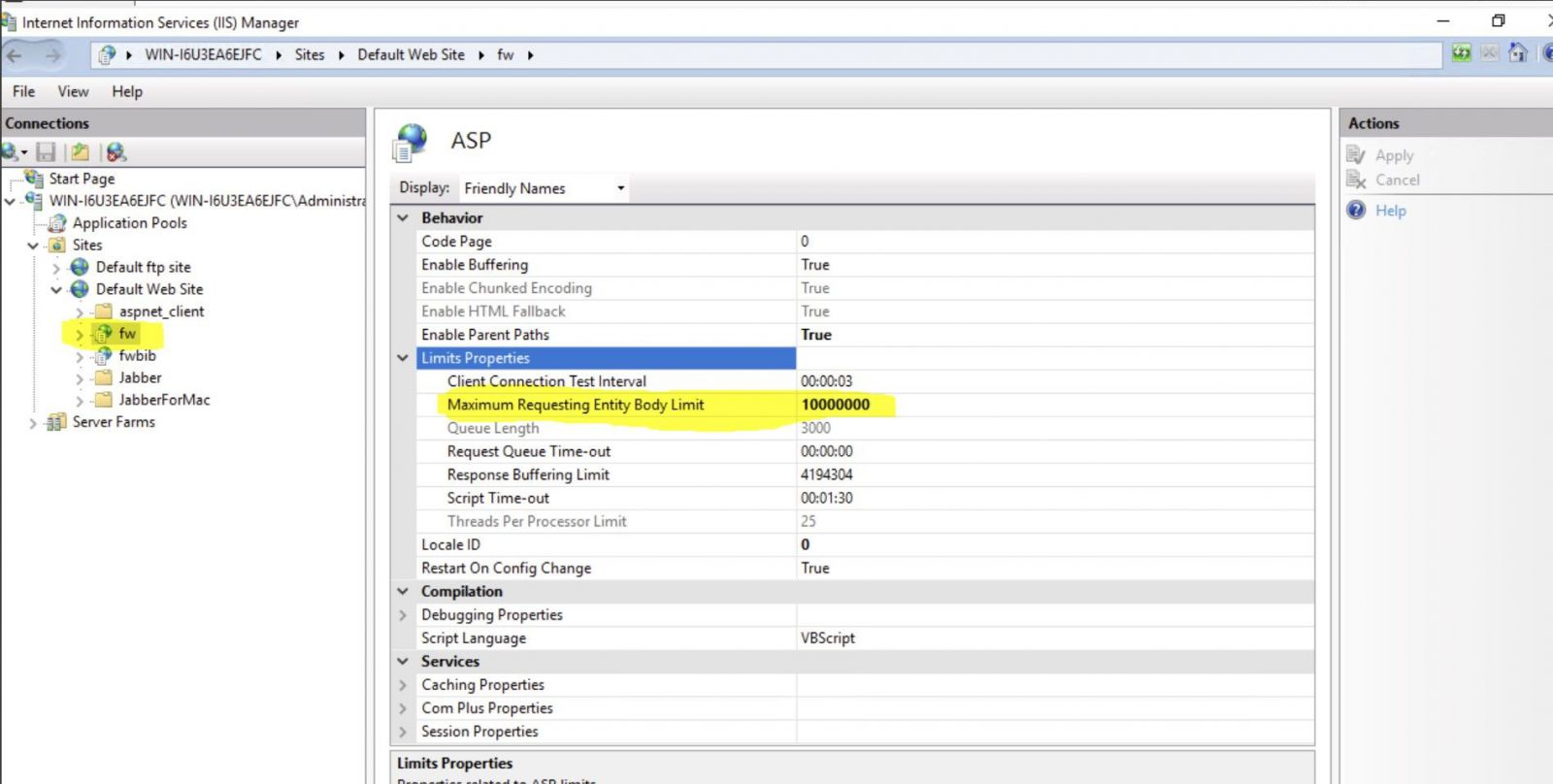Click the Help link in Actions pane
The height and width of the screenshot is (784, 1553).
point(1390,211)
